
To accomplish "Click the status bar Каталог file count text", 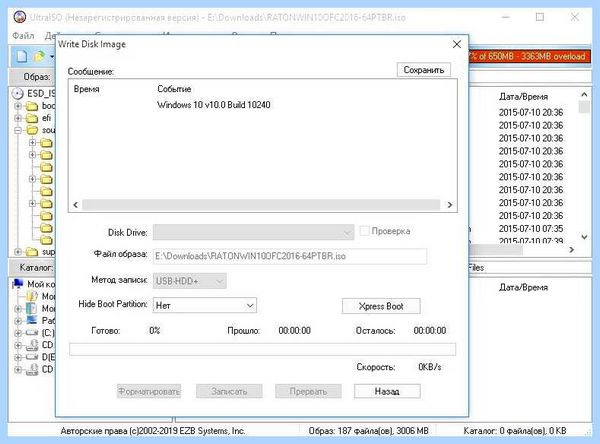I will [515, 431].
